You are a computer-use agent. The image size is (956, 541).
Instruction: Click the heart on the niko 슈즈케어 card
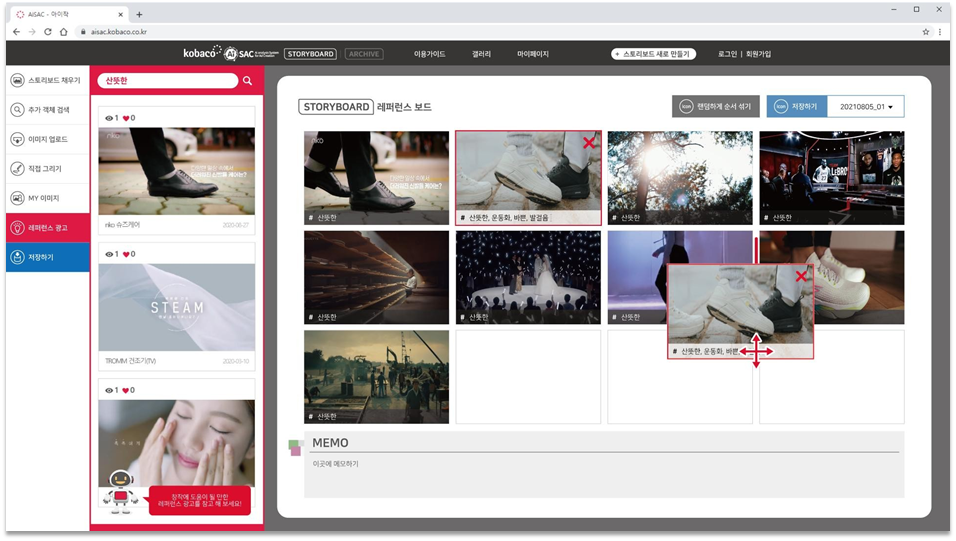click(x=126, y=118)
